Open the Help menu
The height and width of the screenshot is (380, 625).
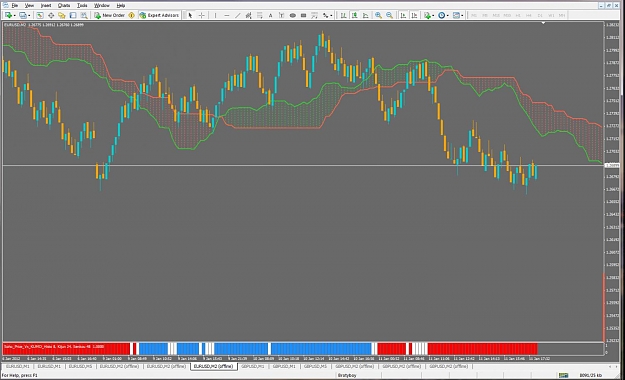click(121, 6)
